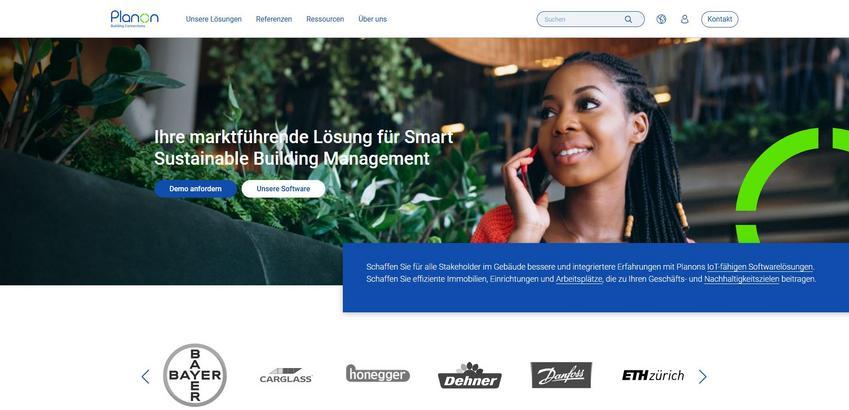Focus the Suchen search field
The image size is (849, 410).
click(582, 19)
